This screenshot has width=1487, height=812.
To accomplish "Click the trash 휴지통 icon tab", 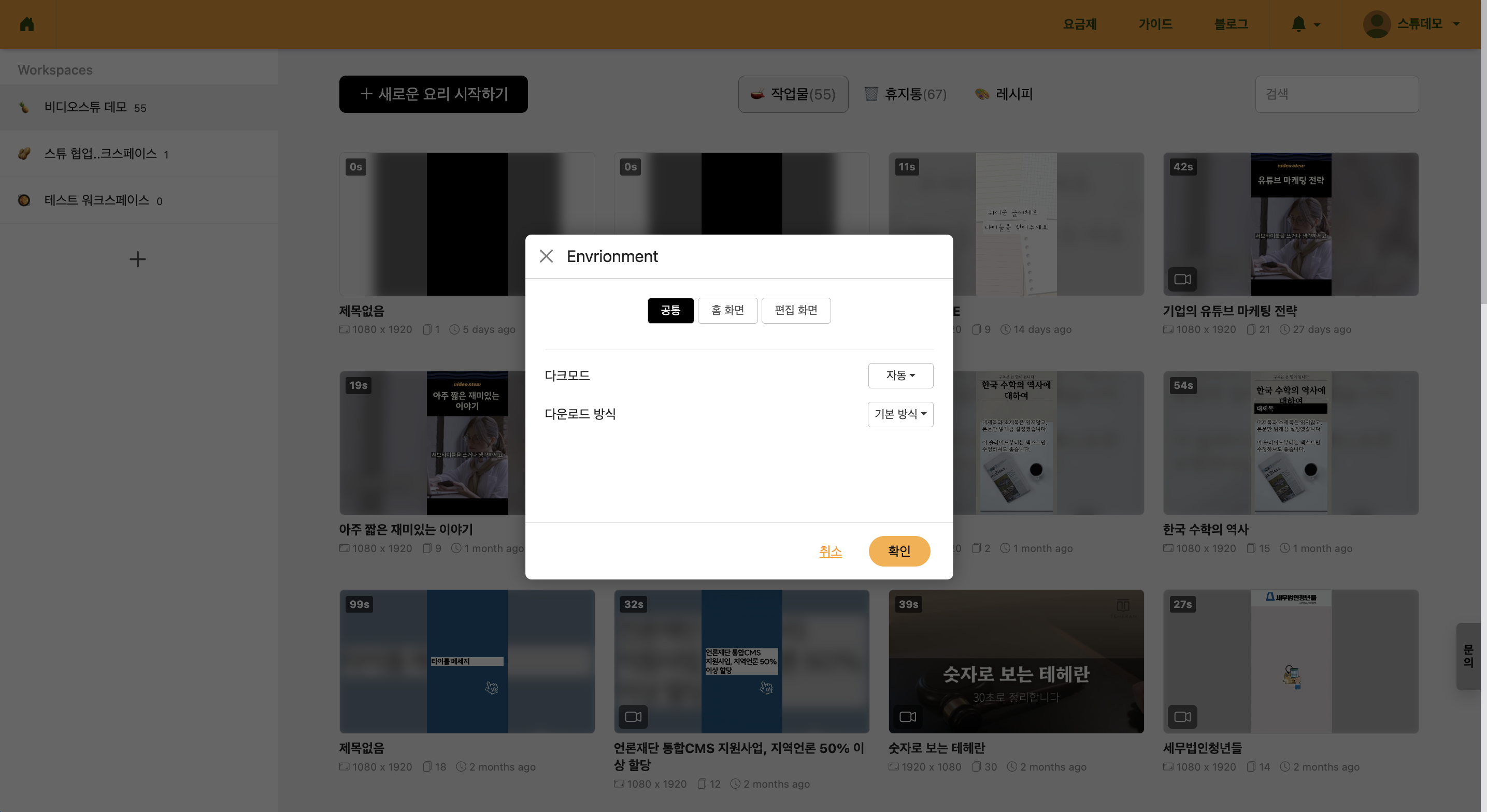I will pos(871,94).
